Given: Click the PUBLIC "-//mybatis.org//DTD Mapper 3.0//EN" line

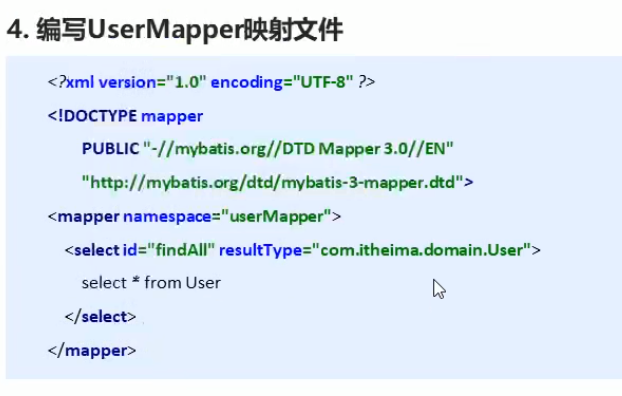Looking at the screenshot, I should (x=267, y=149).
